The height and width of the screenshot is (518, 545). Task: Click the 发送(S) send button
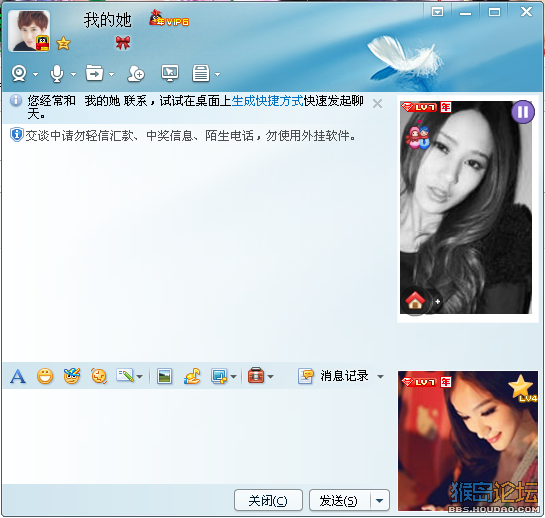339,501
